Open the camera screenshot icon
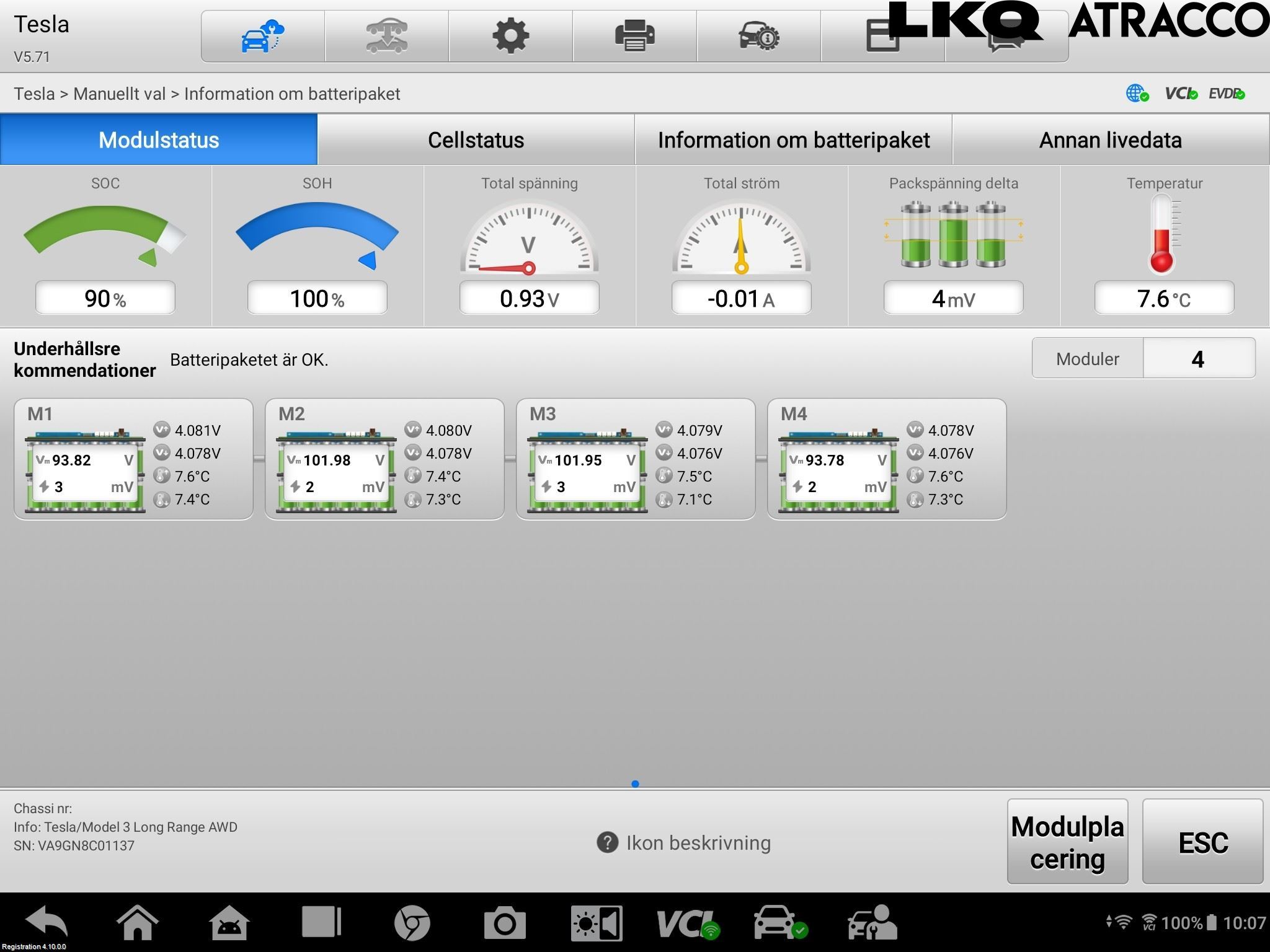Image resolution: width=1270 pixels, height=952 pixels. point(504,923)
